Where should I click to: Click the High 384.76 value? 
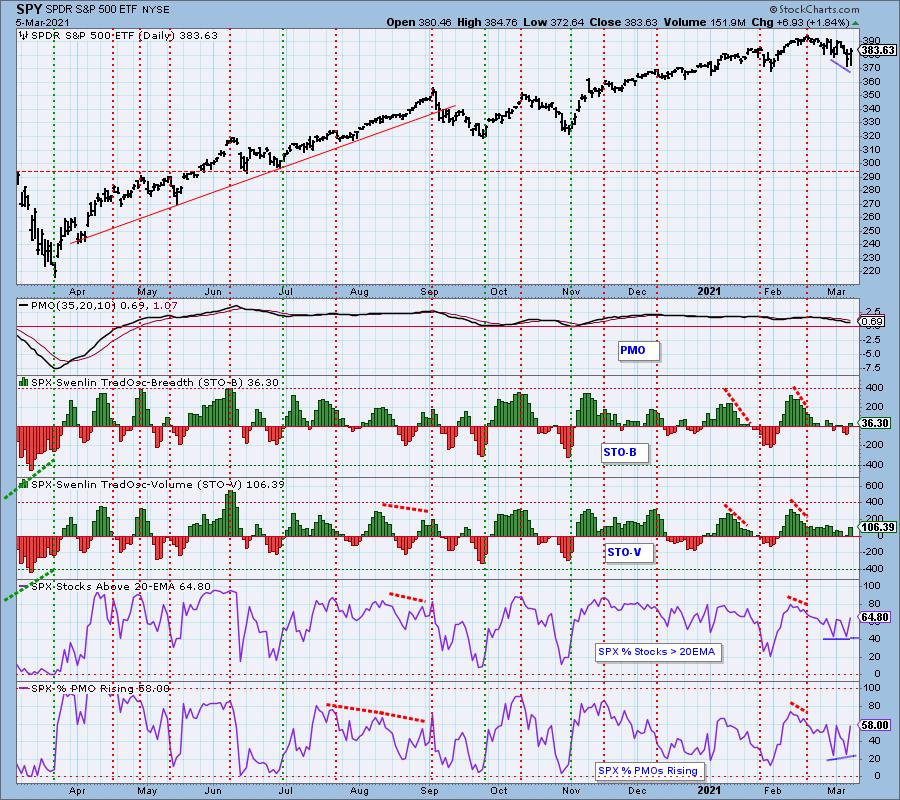coord(487,22)
